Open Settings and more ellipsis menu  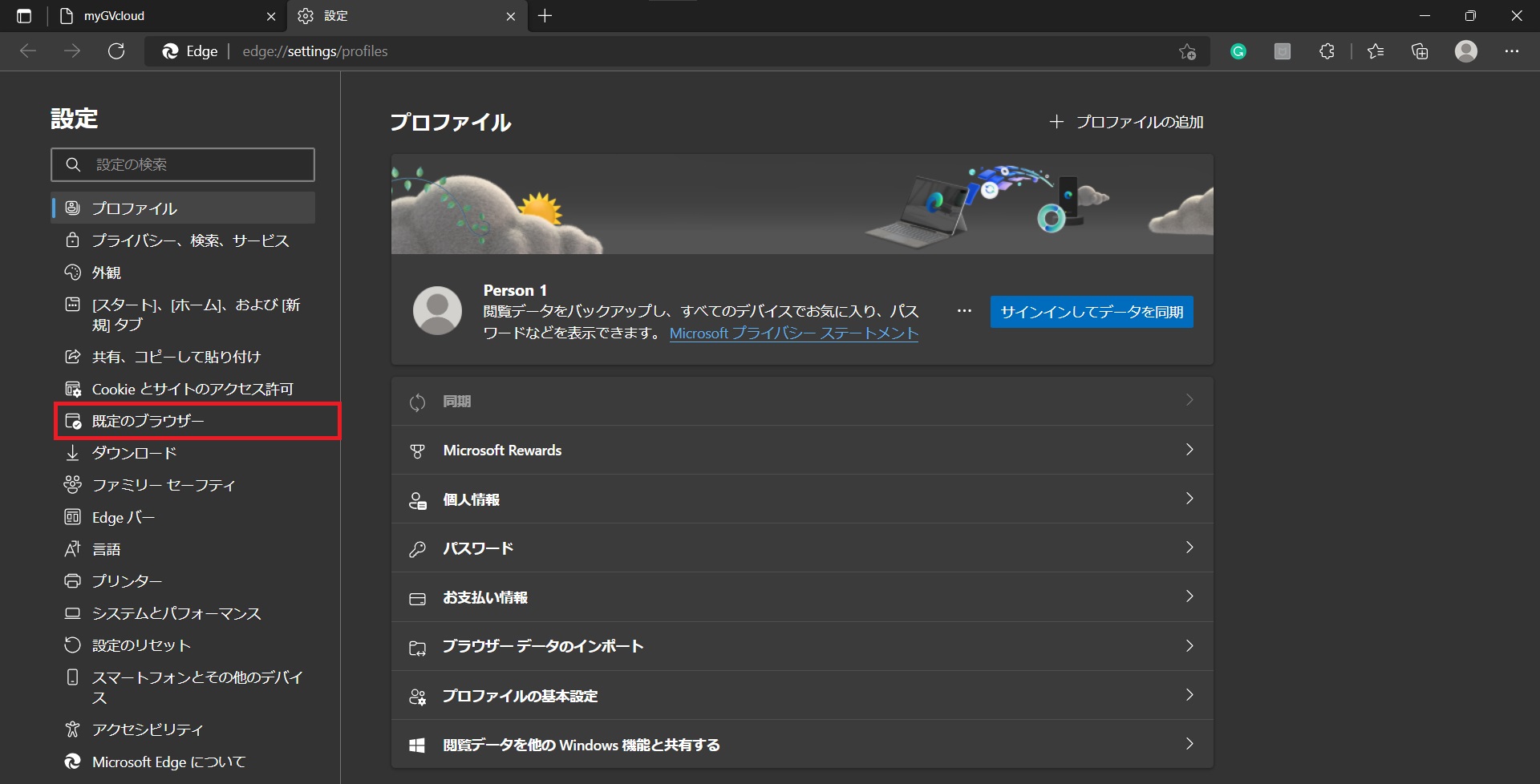1512,51
